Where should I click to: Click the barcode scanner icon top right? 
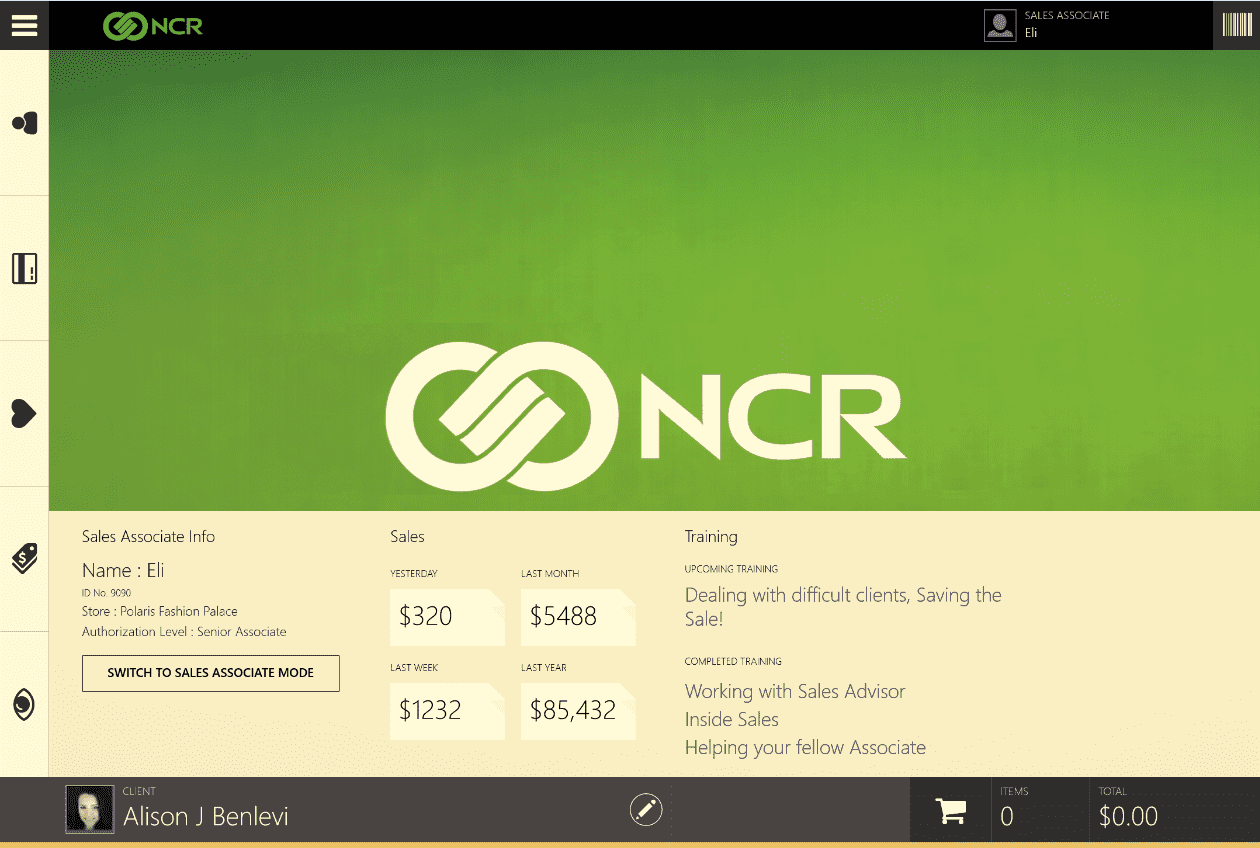pyautogui.click(x=1237, y=25)
